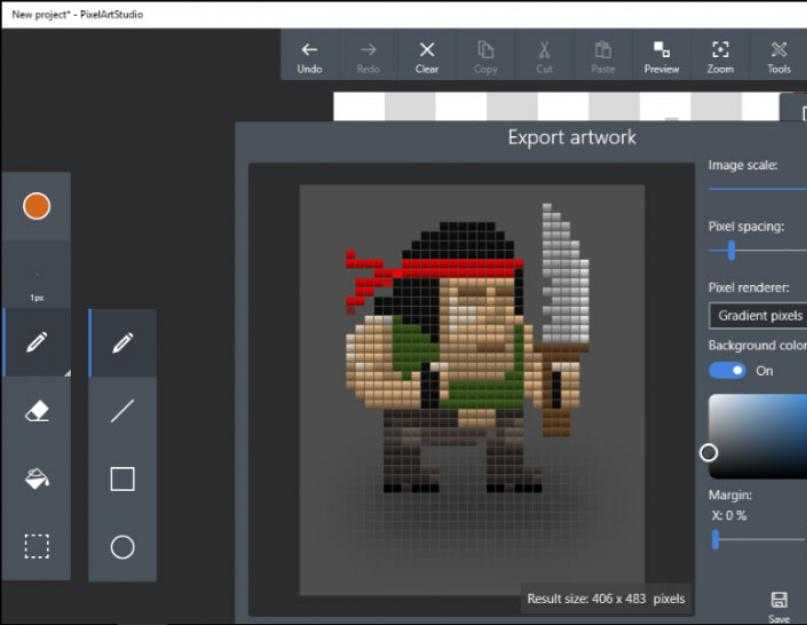Adjust the Pixel spacing slider handle
The image size is (807, 625).
coord(731,251)
